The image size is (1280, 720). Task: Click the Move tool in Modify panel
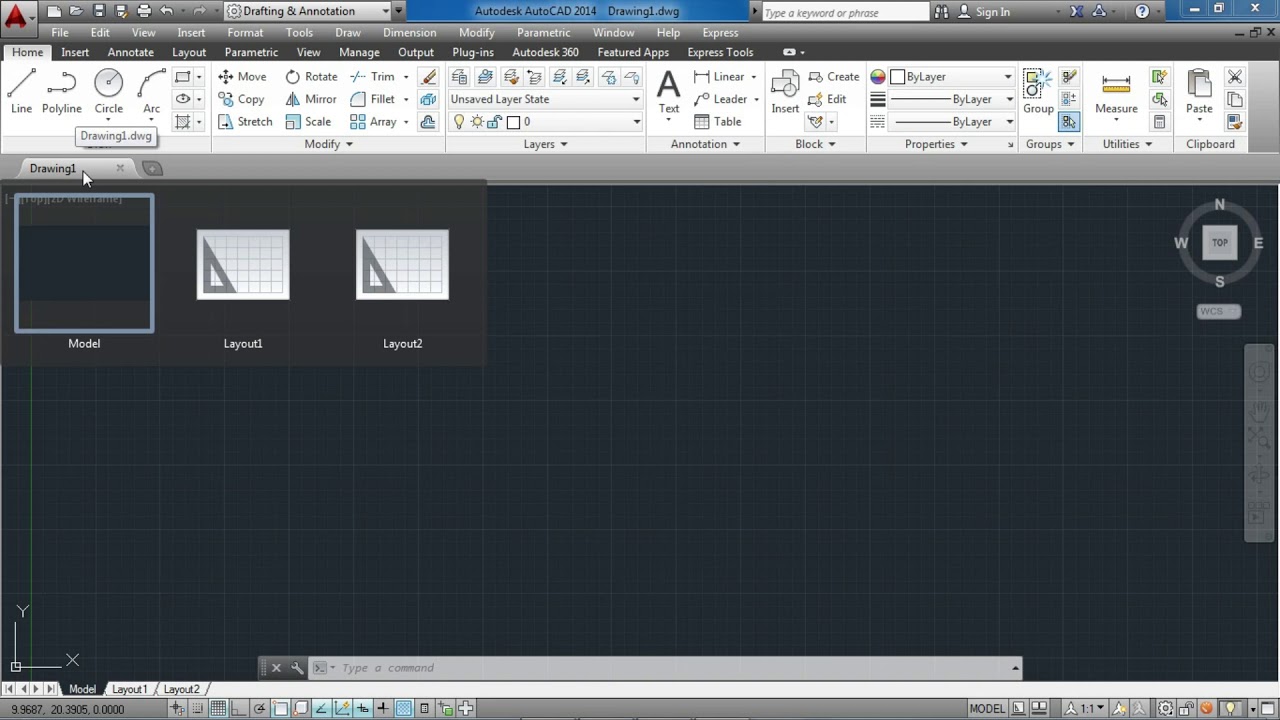(242, 77)
